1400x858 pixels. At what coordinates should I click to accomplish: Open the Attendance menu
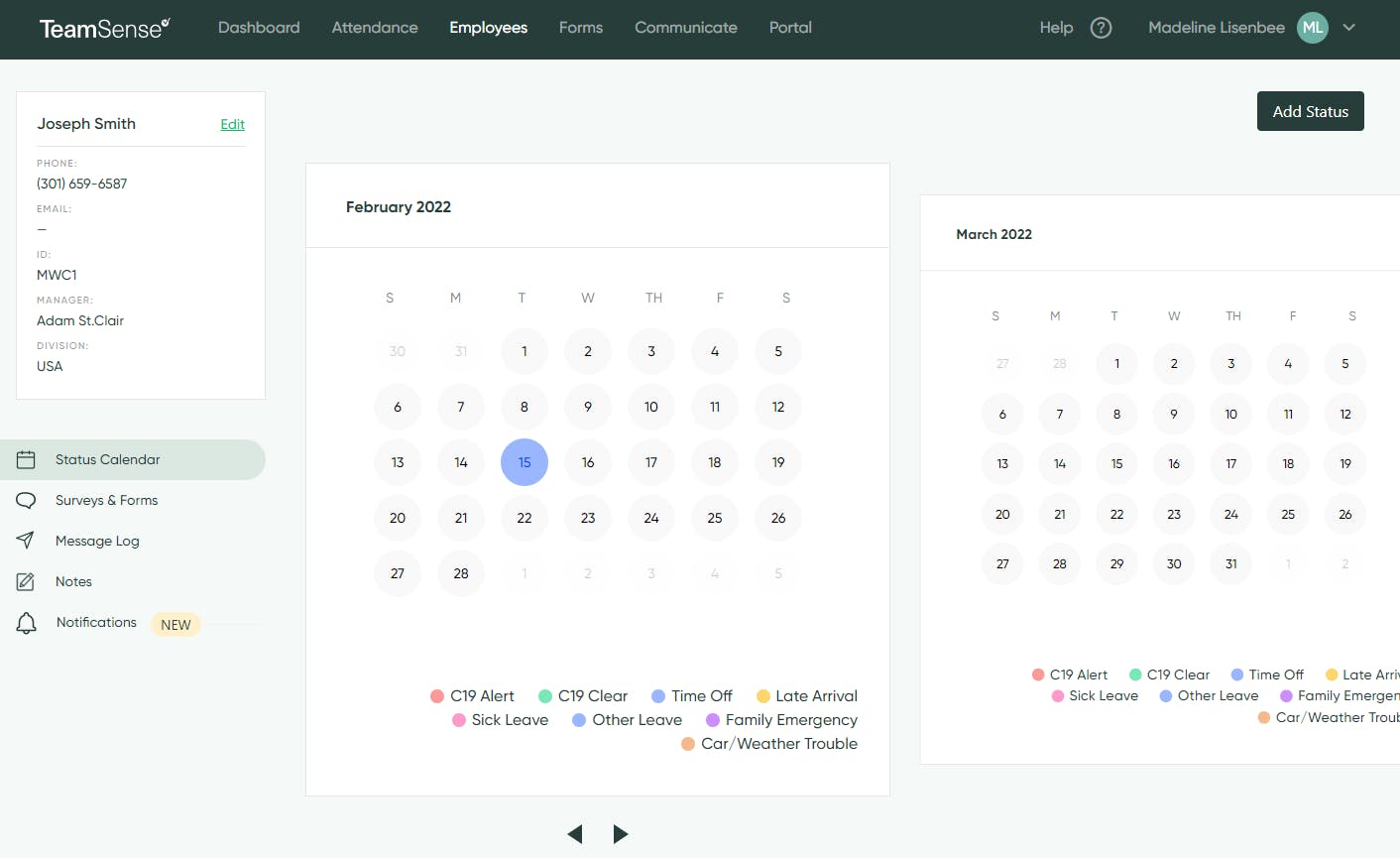[375, 28]
